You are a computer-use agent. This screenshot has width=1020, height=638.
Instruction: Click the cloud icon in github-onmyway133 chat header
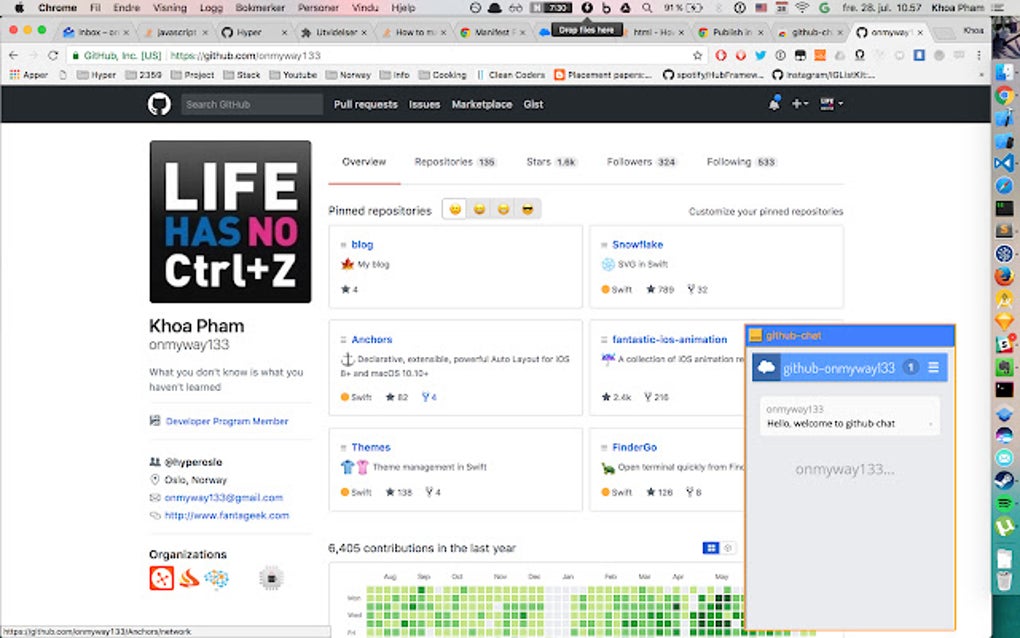tap(764, 367)
